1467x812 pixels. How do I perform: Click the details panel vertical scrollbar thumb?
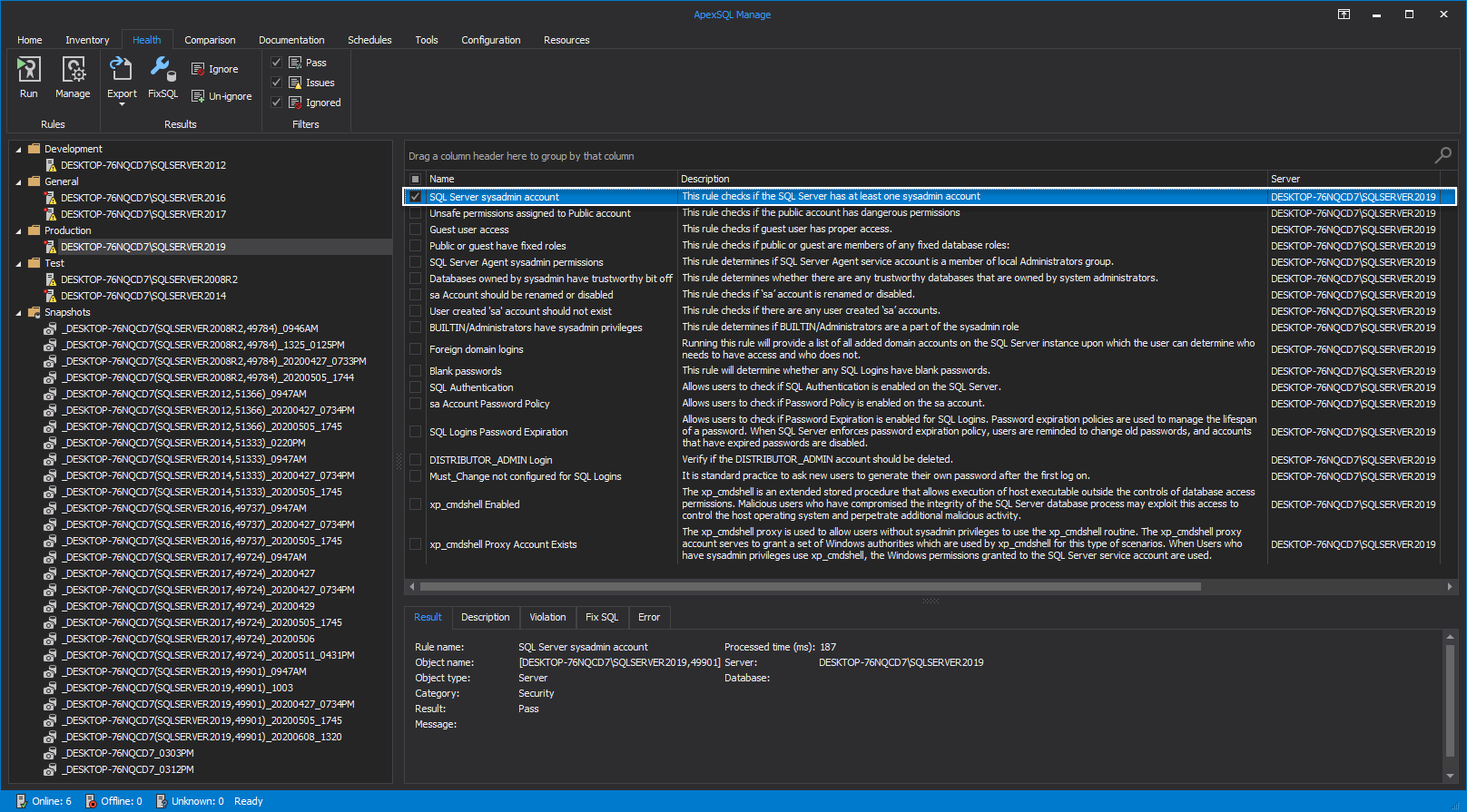click(1450, 700)
